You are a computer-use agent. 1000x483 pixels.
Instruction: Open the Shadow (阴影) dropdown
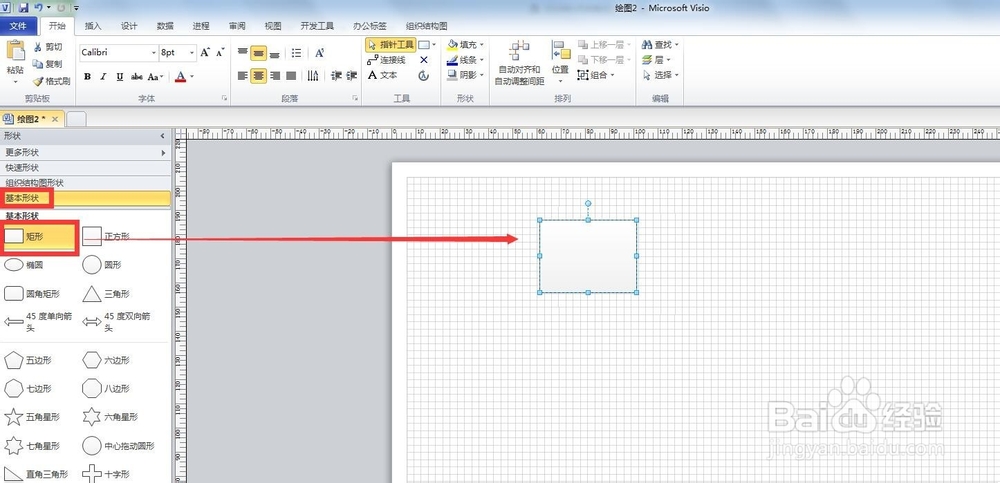pos(465,75)
